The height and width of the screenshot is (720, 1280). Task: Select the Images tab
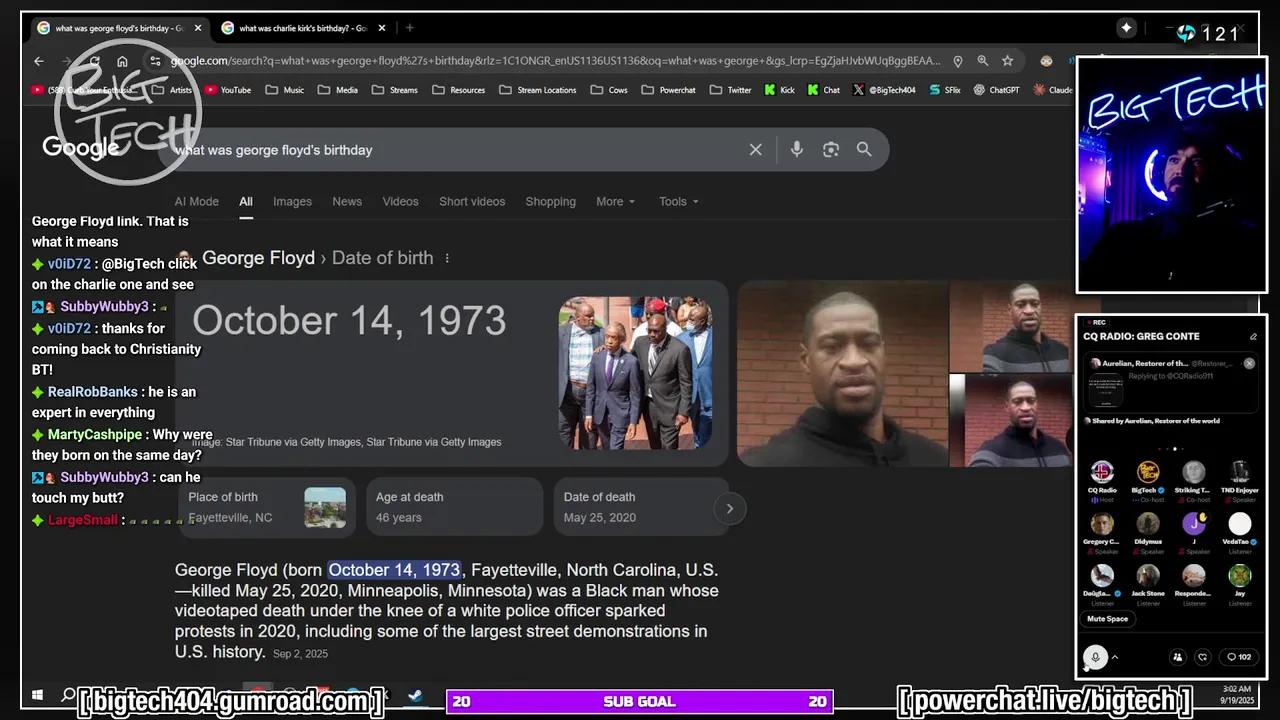click(292, 202)
